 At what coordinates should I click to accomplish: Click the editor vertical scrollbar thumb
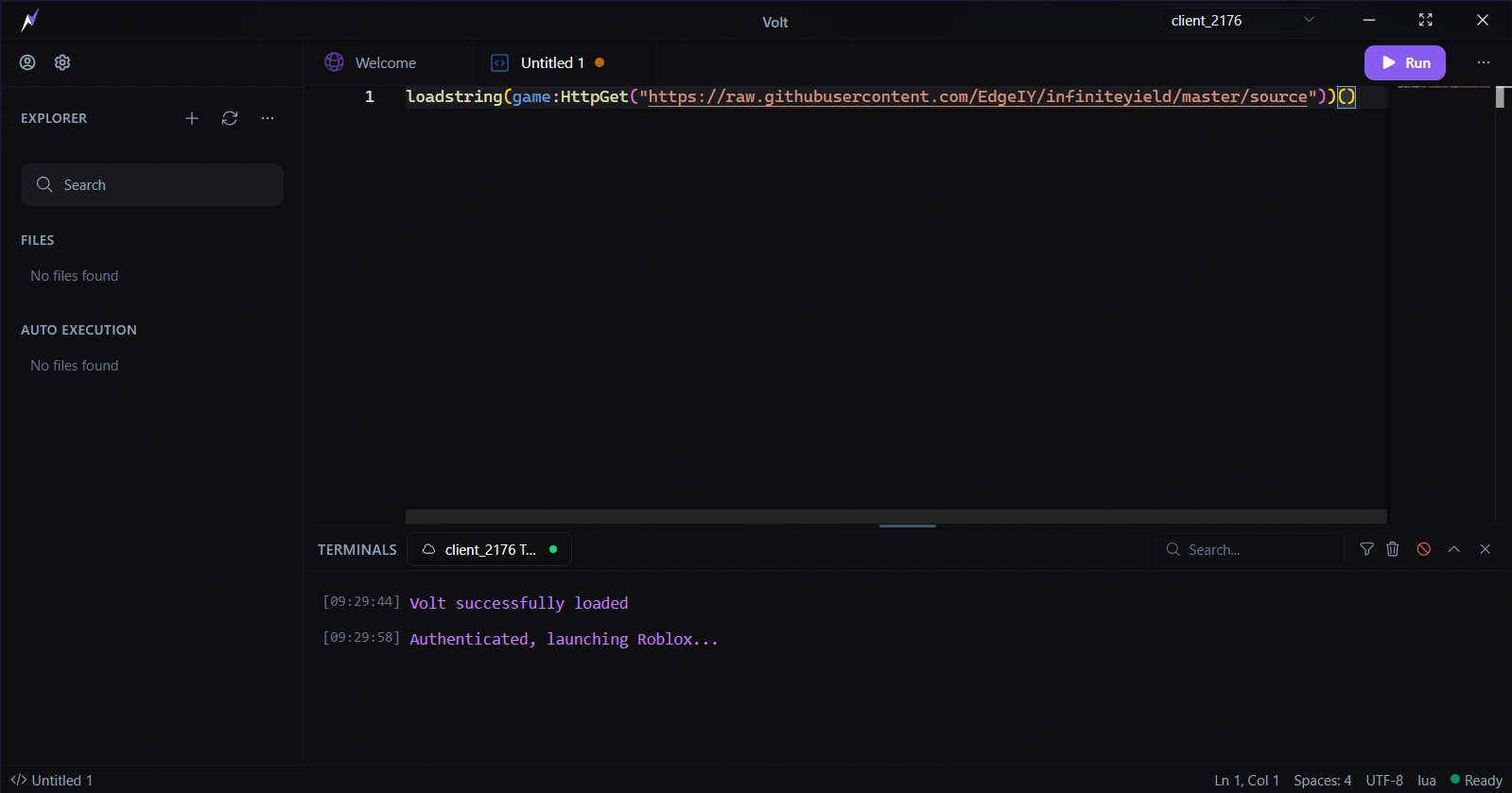tap(1500, 96)
